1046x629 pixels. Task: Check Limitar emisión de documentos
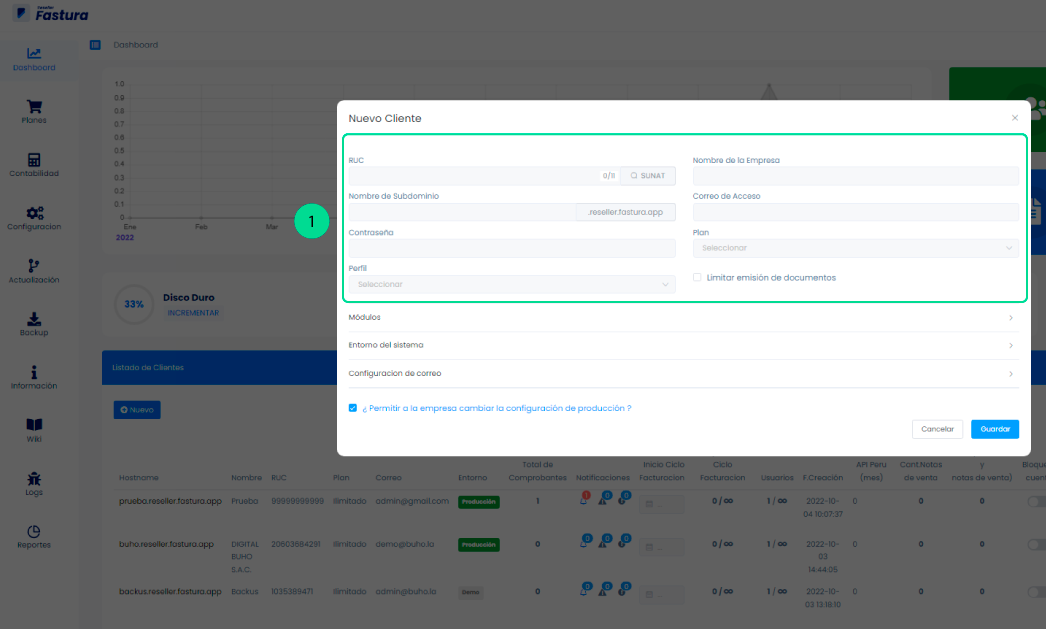click(697, 278)
